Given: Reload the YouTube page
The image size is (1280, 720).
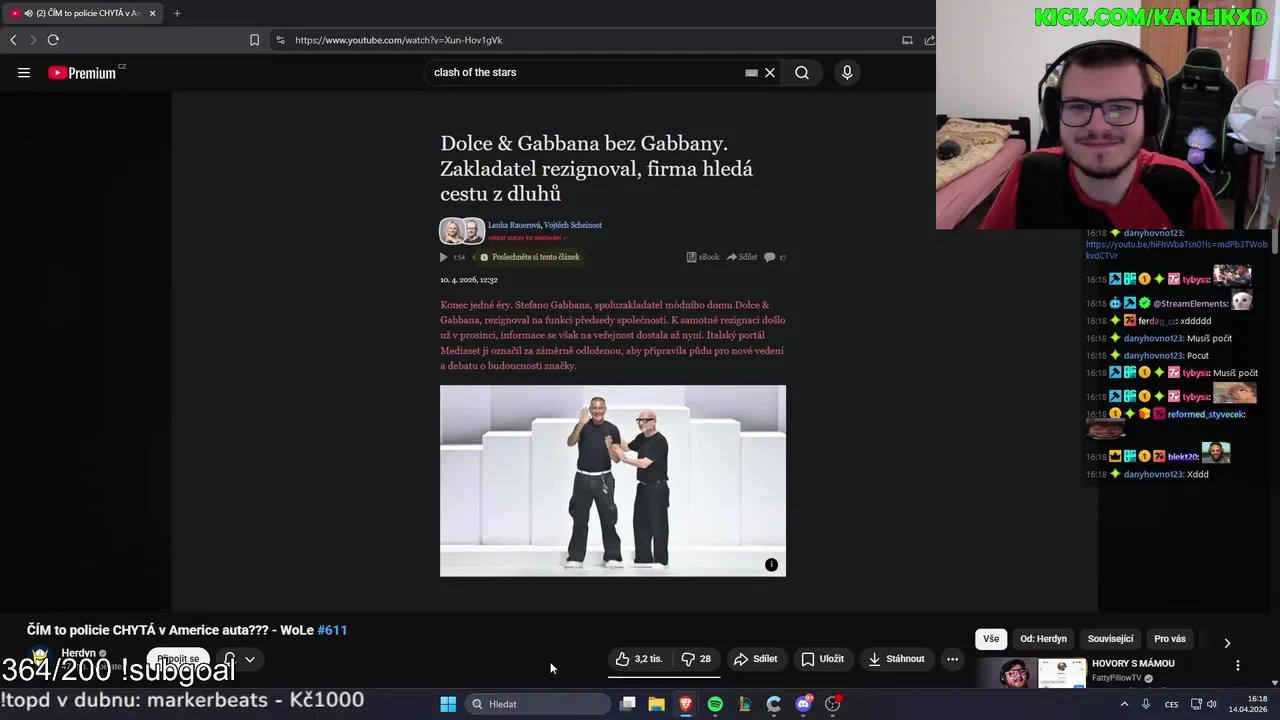Looking at the screenshot, I should (53, 40).
